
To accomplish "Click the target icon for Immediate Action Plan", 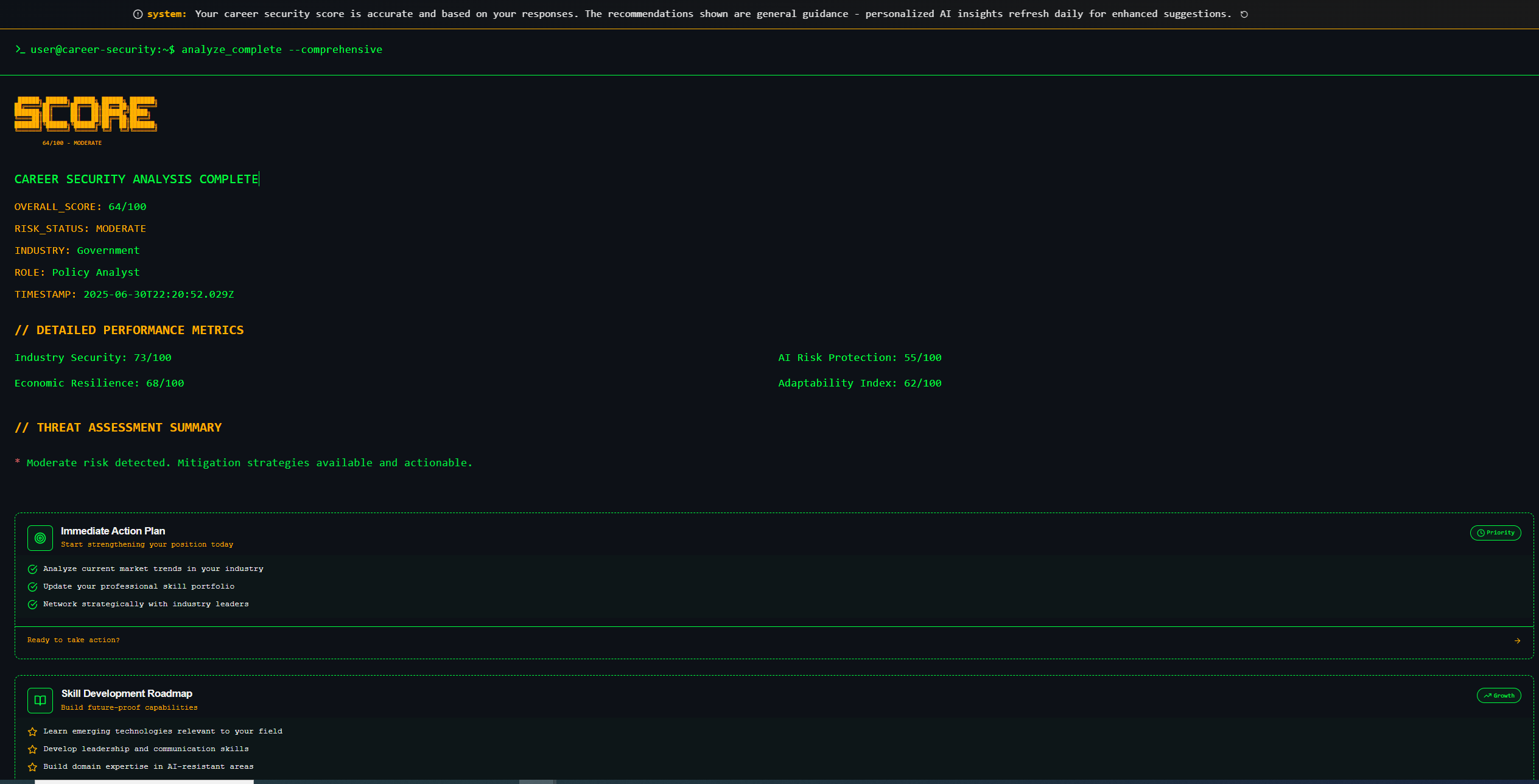I will coord(40,538).
